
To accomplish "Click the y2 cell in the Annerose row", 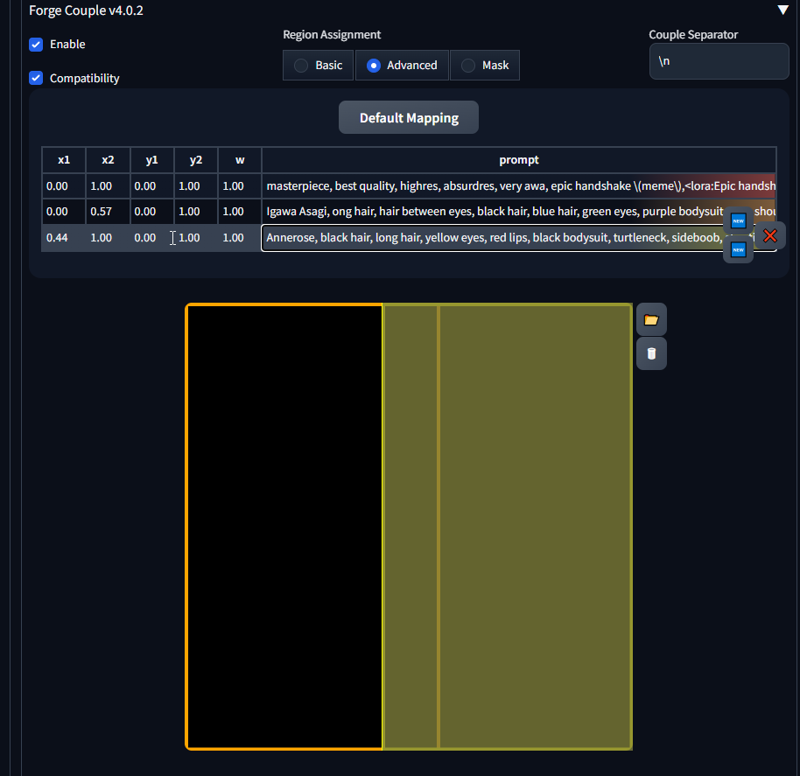I will point(196,238).
